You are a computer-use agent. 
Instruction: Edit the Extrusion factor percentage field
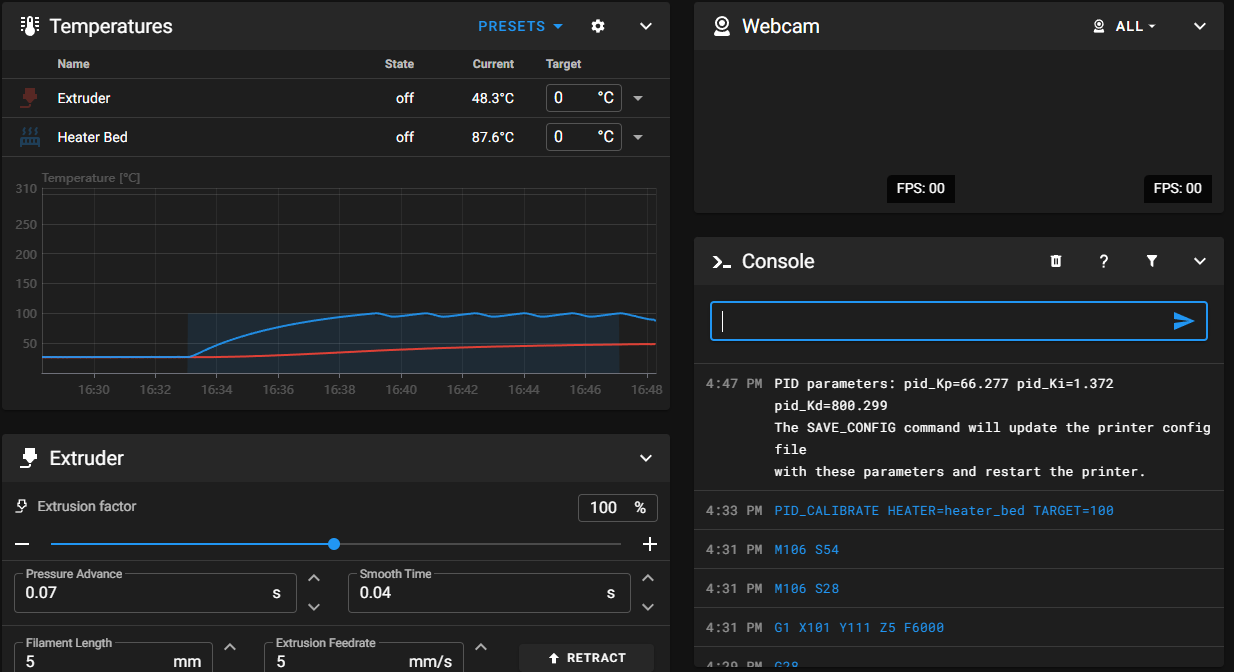[x=618, y=507]
